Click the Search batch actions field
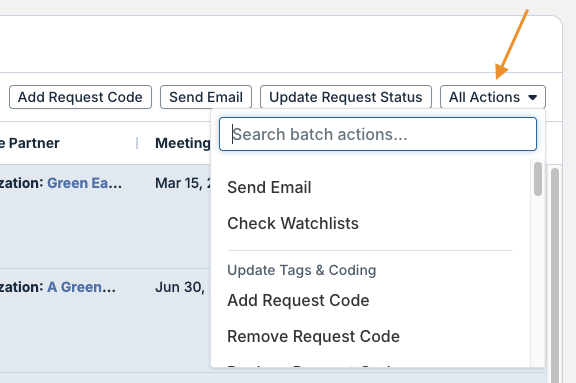Image resolution: width=576 pixels, height=383 pixels. [378, 134]
